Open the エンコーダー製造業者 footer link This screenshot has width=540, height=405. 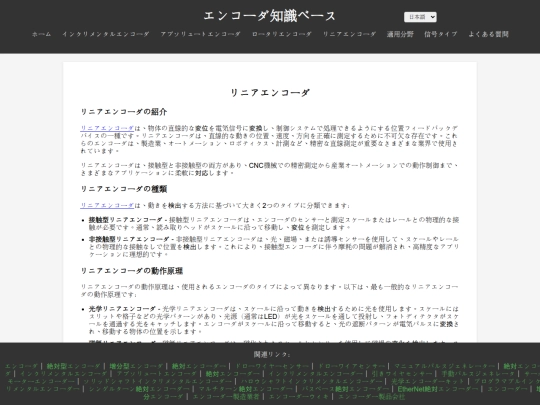[226, 396]
